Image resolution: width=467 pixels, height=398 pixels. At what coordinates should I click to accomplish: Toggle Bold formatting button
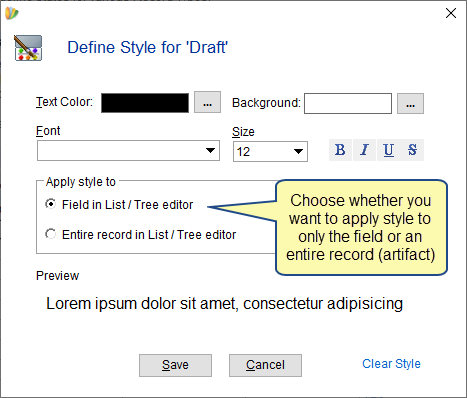pyautogui.click(x=340, y=150)
